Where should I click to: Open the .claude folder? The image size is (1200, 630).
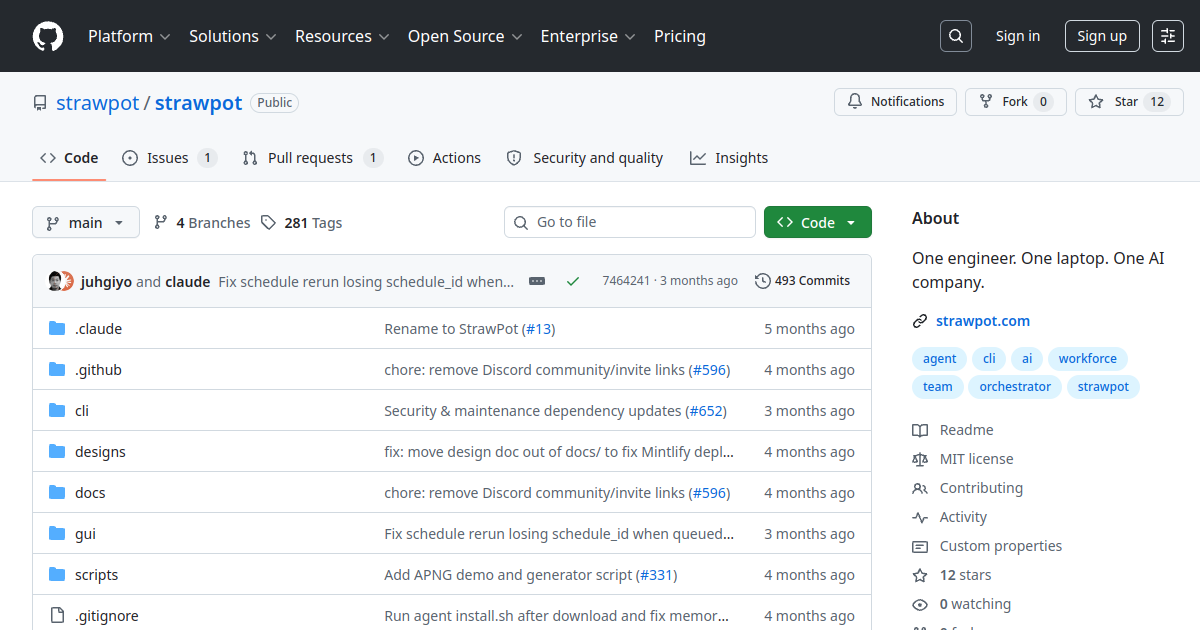(98, 329)
